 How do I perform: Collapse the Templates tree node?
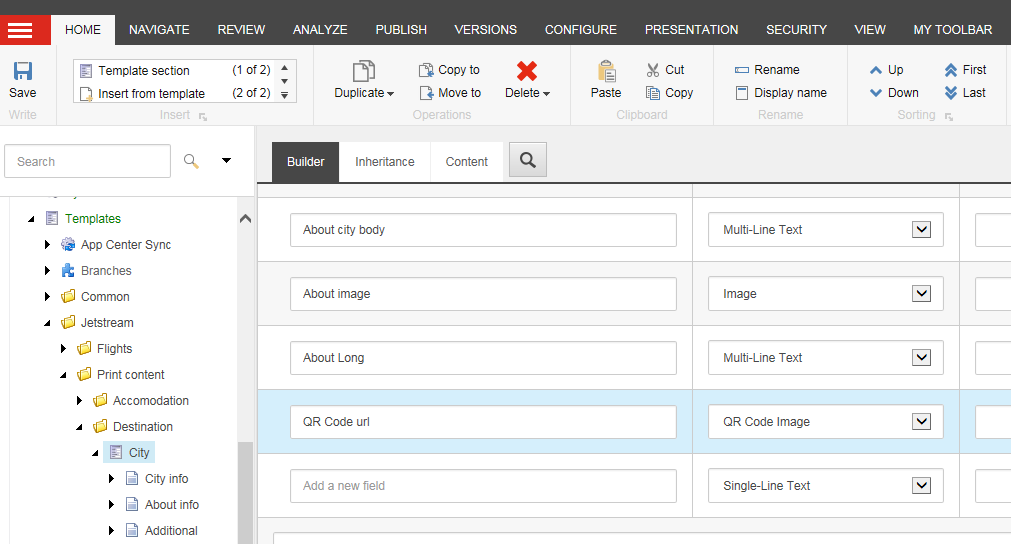click(31, 219)
